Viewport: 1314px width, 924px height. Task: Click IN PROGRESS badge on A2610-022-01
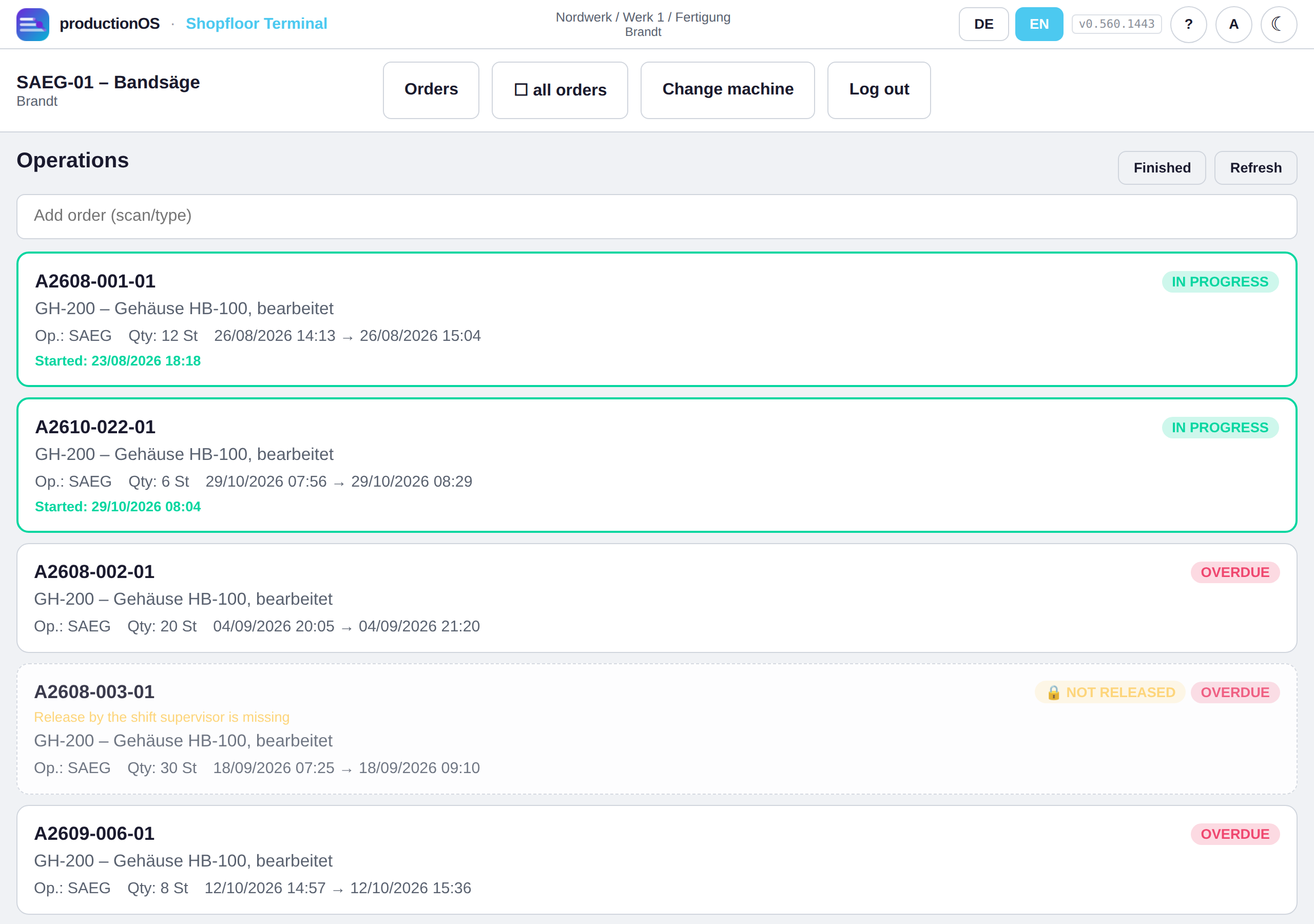[1220, 428]
